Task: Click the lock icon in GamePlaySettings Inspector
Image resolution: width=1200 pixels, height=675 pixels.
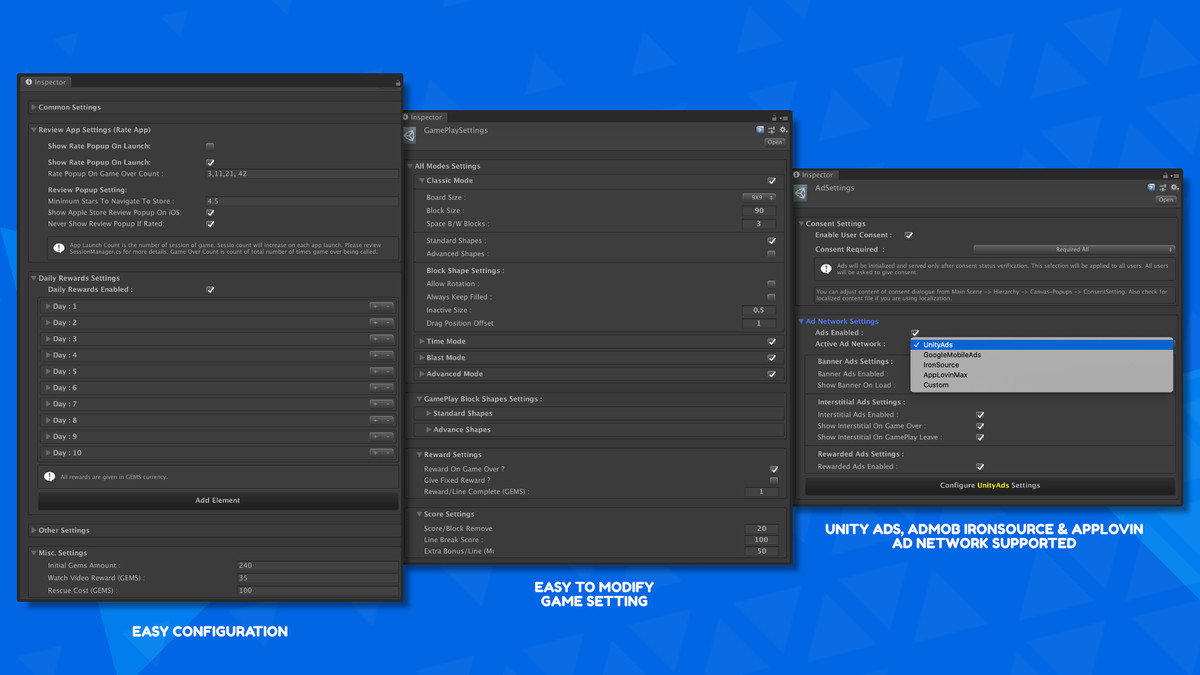Action: click(774, 117)
